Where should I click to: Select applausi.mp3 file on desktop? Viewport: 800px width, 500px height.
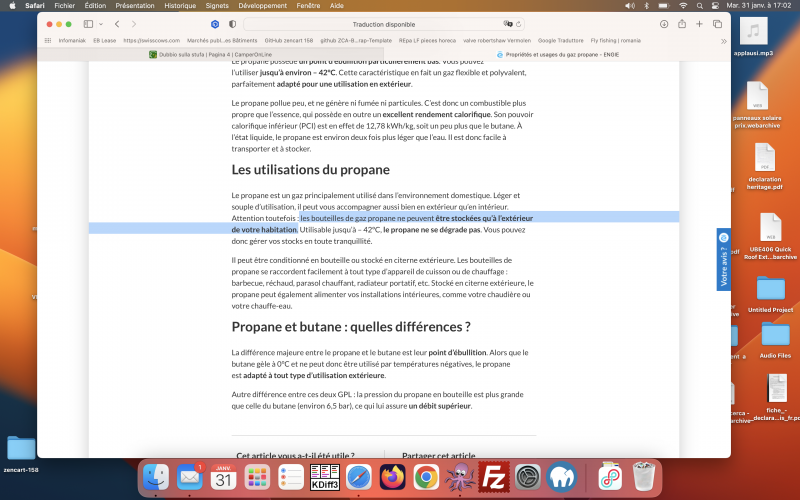[x=754, y=37]
